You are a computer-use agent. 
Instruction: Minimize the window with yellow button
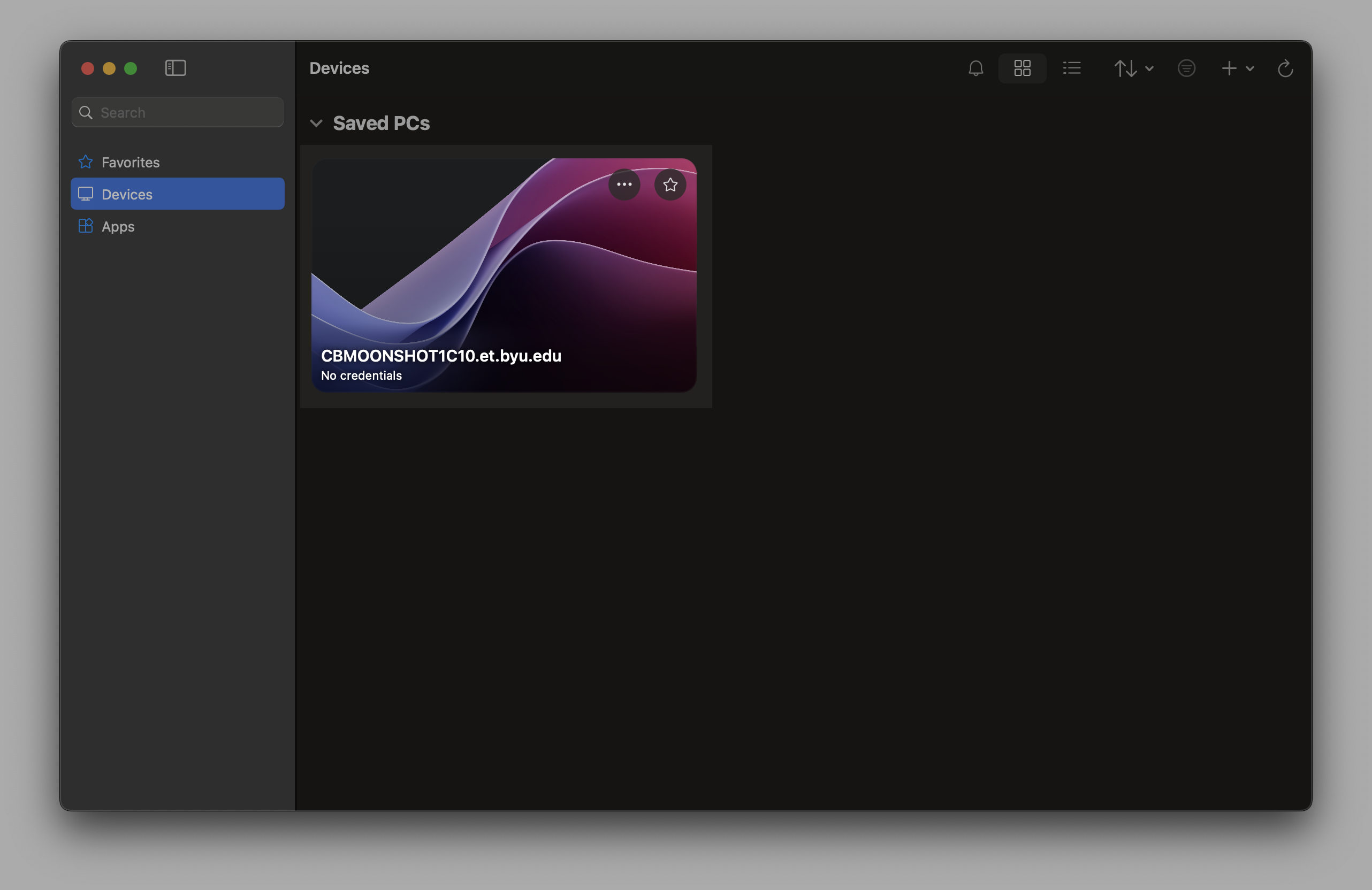[109, 68]
